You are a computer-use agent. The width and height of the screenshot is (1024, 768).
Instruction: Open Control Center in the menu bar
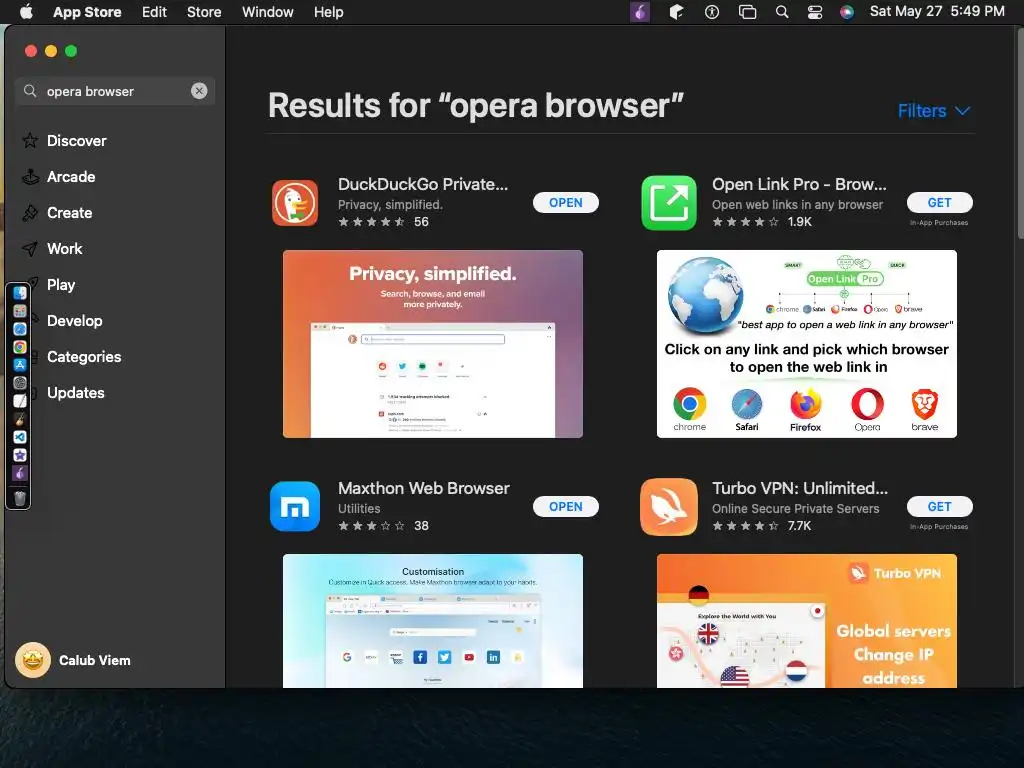814,12
